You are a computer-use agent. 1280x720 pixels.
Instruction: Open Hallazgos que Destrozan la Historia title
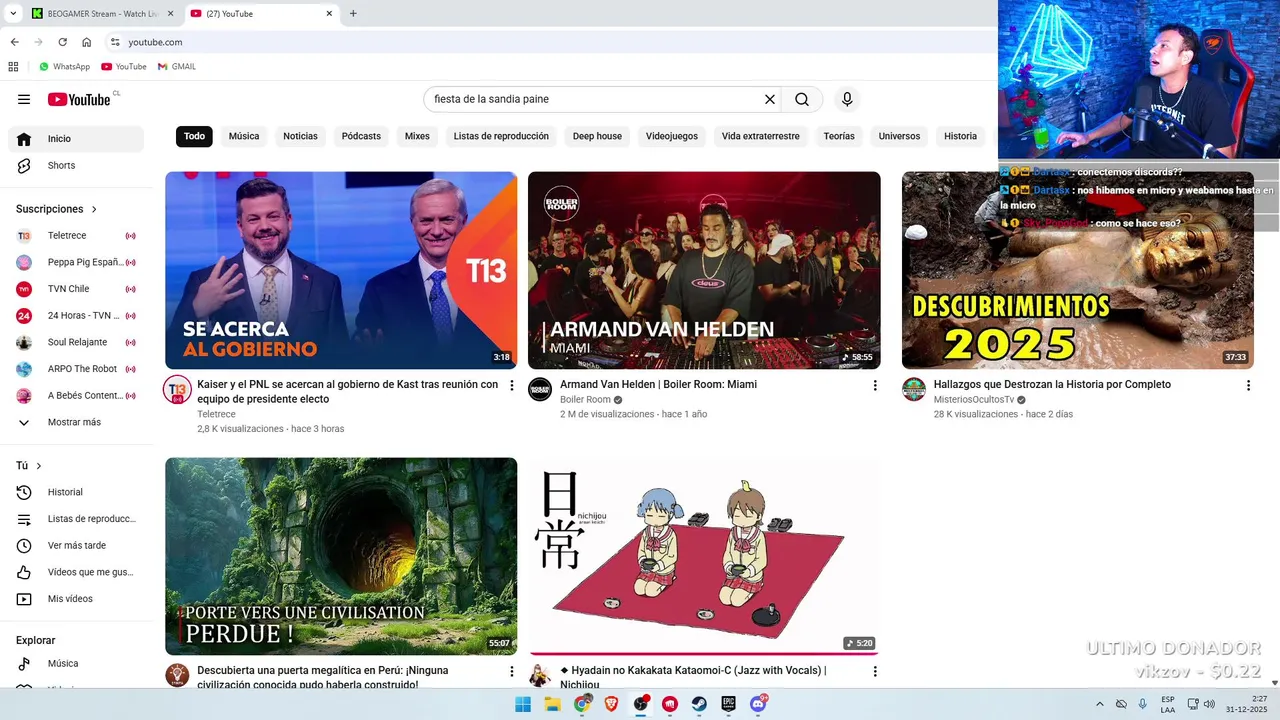[x=1052, y=385]
